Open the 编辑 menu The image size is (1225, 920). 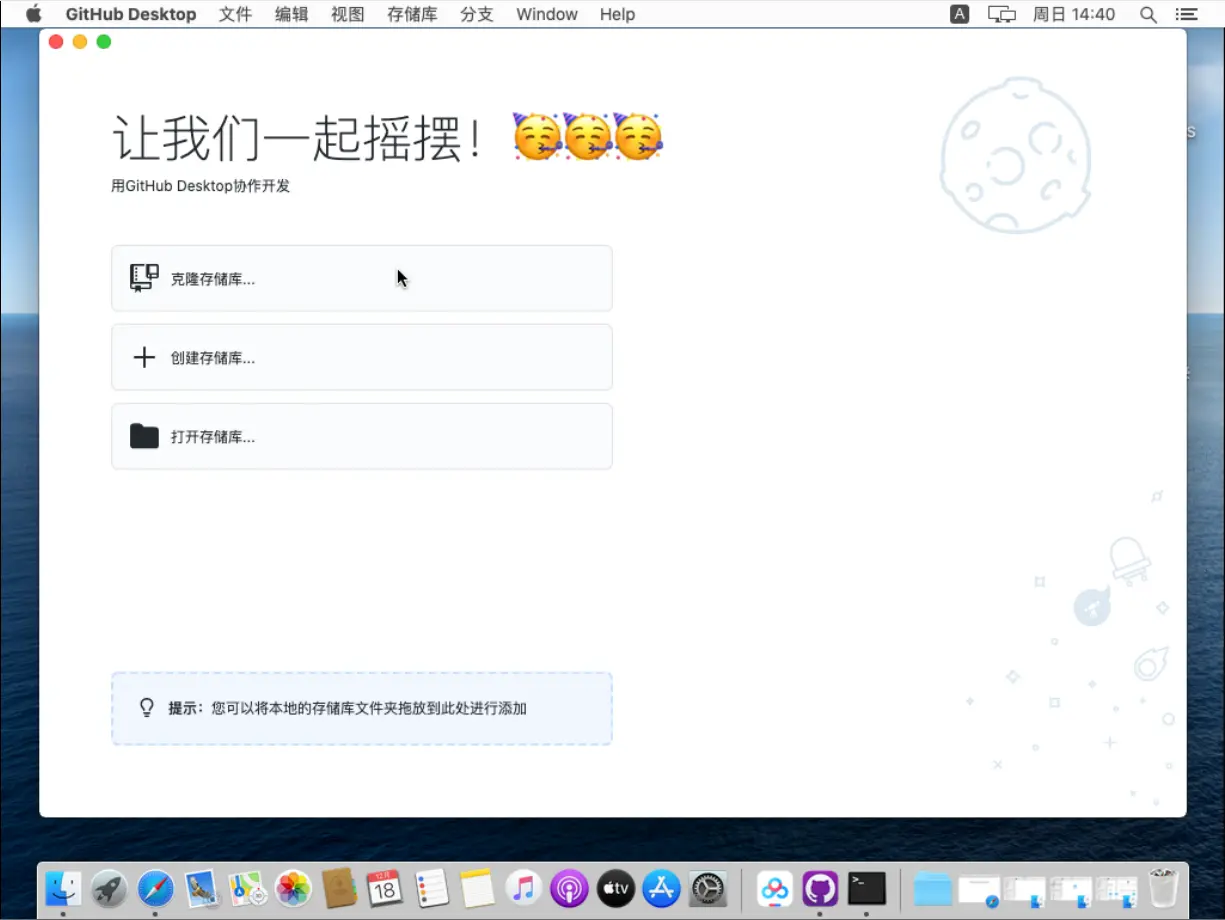(292, 14)
